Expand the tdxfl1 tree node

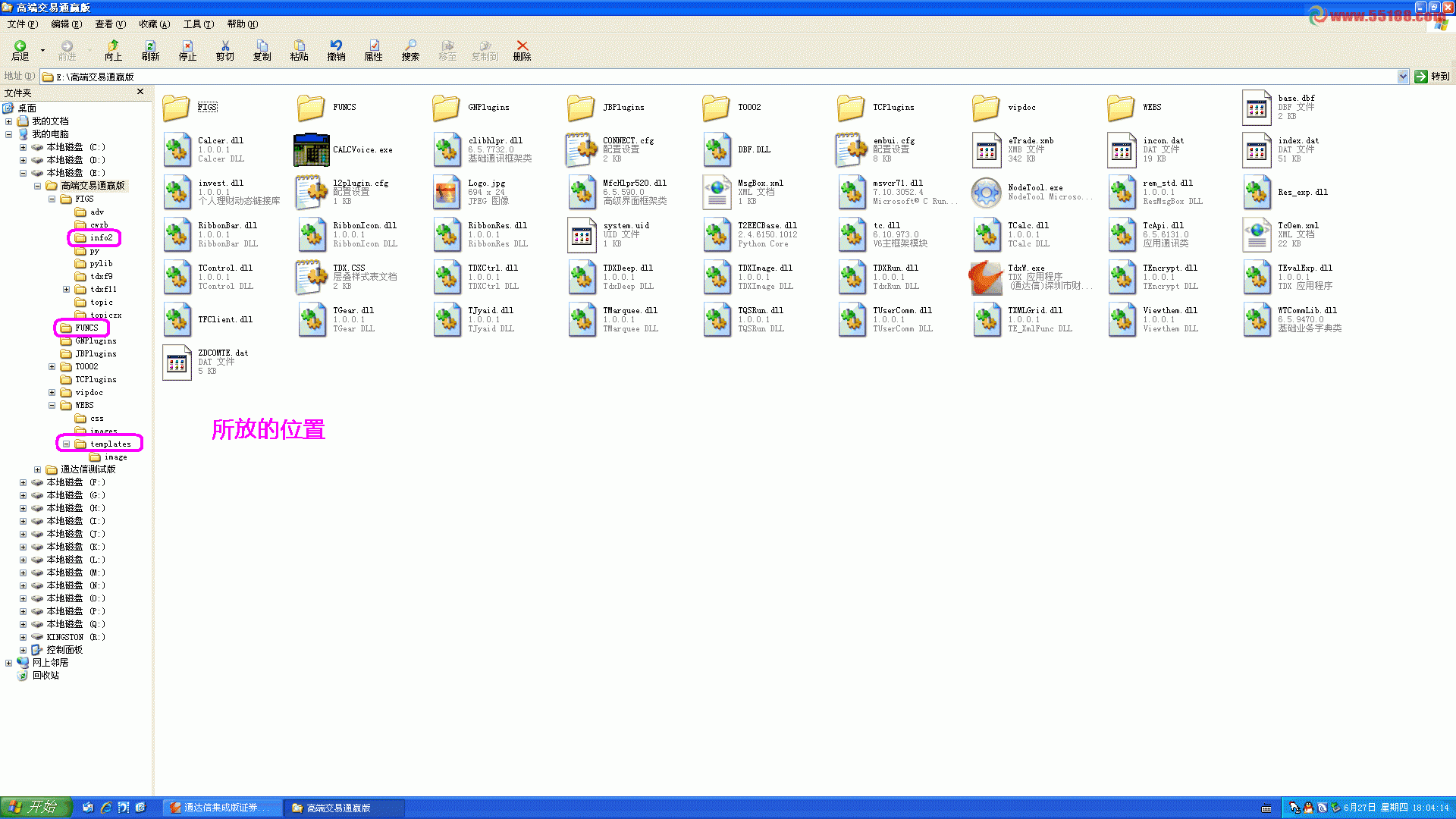point(66,289)
